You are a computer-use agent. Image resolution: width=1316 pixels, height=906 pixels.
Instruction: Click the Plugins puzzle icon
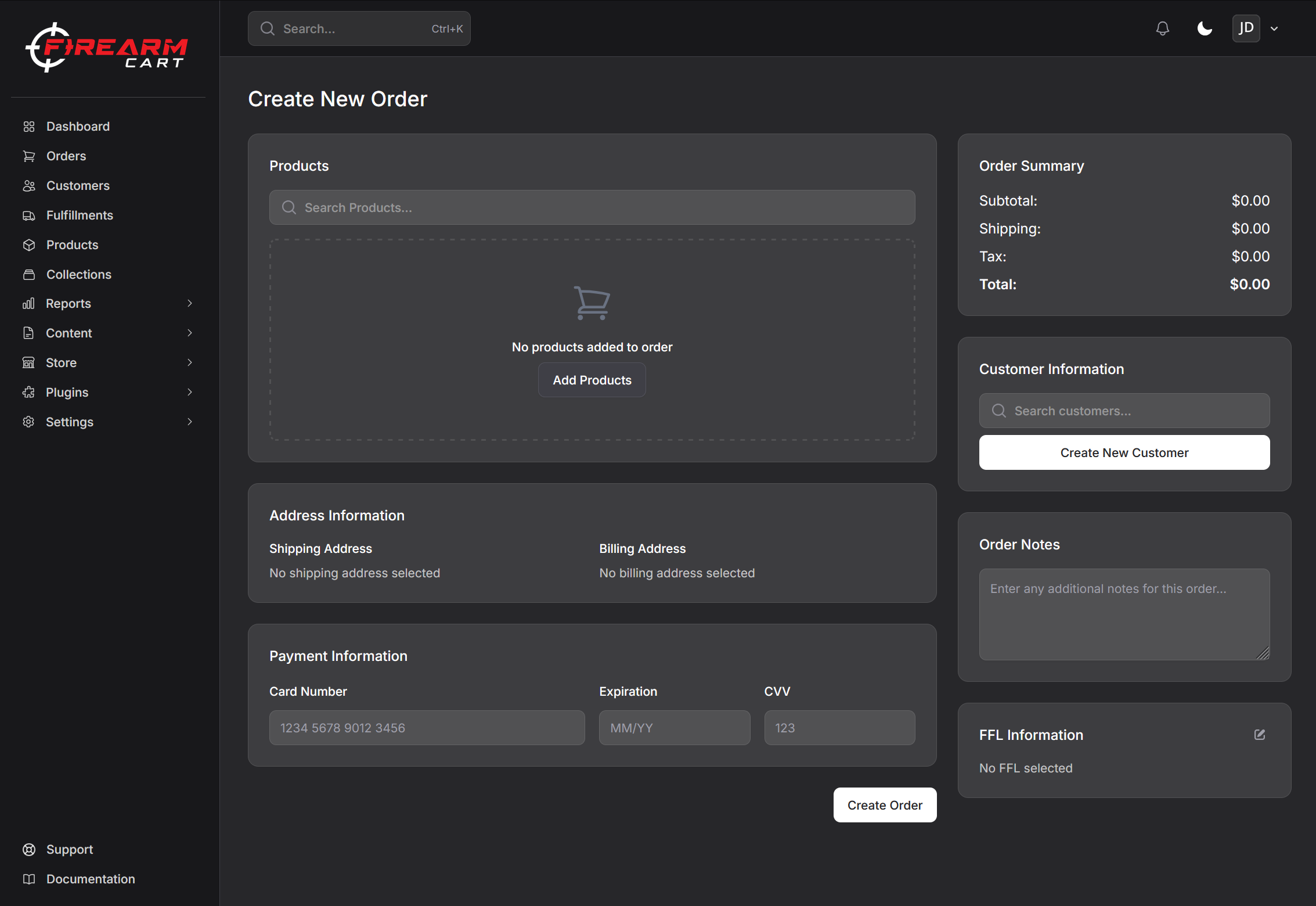[x=28, y=393]
